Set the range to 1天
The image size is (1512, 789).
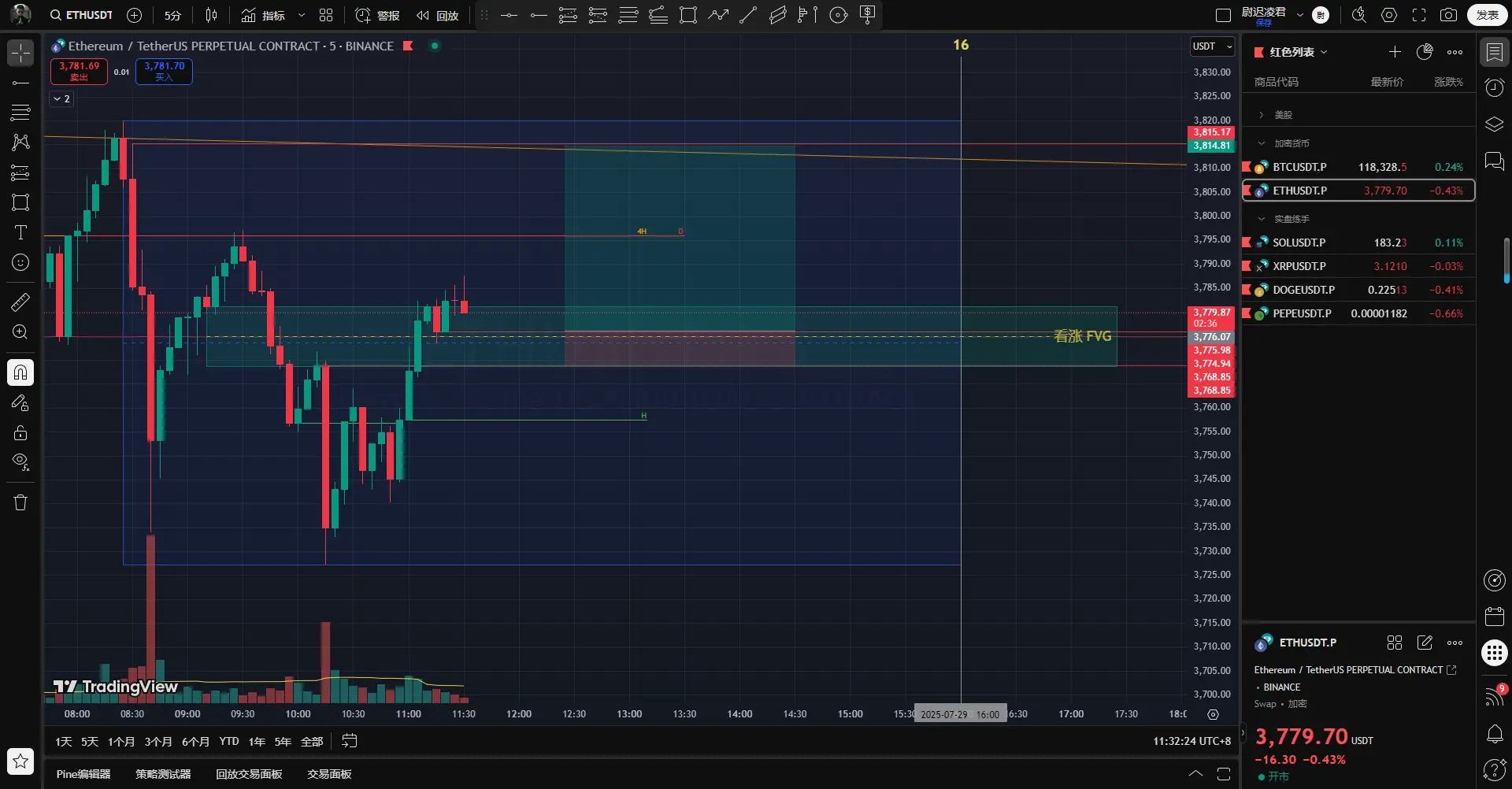tap(64, 742)
